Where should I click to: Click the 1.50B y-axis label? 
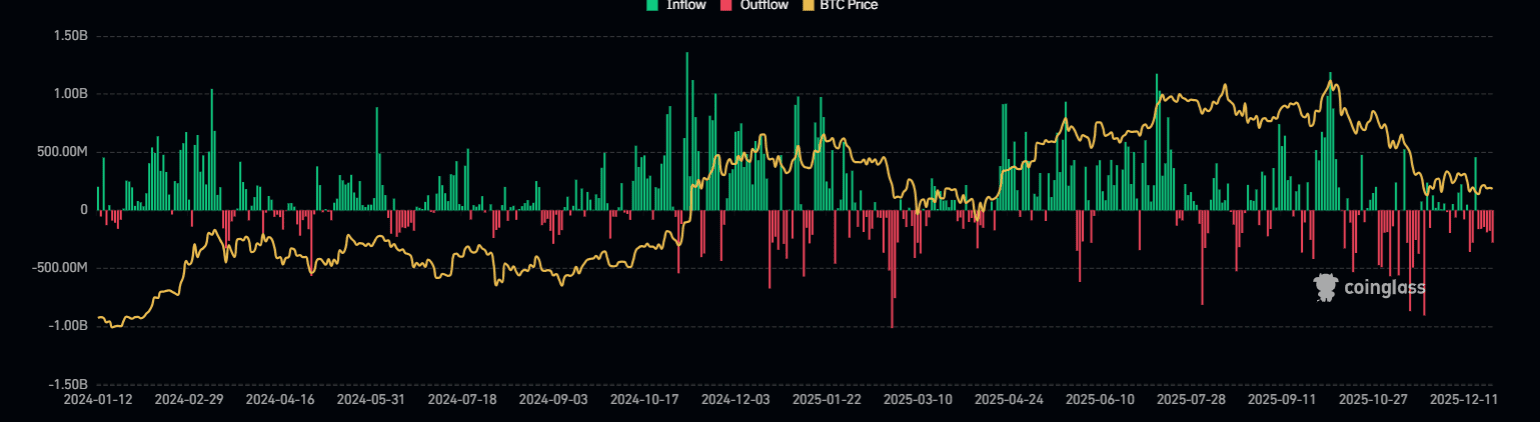coord(69,36)
